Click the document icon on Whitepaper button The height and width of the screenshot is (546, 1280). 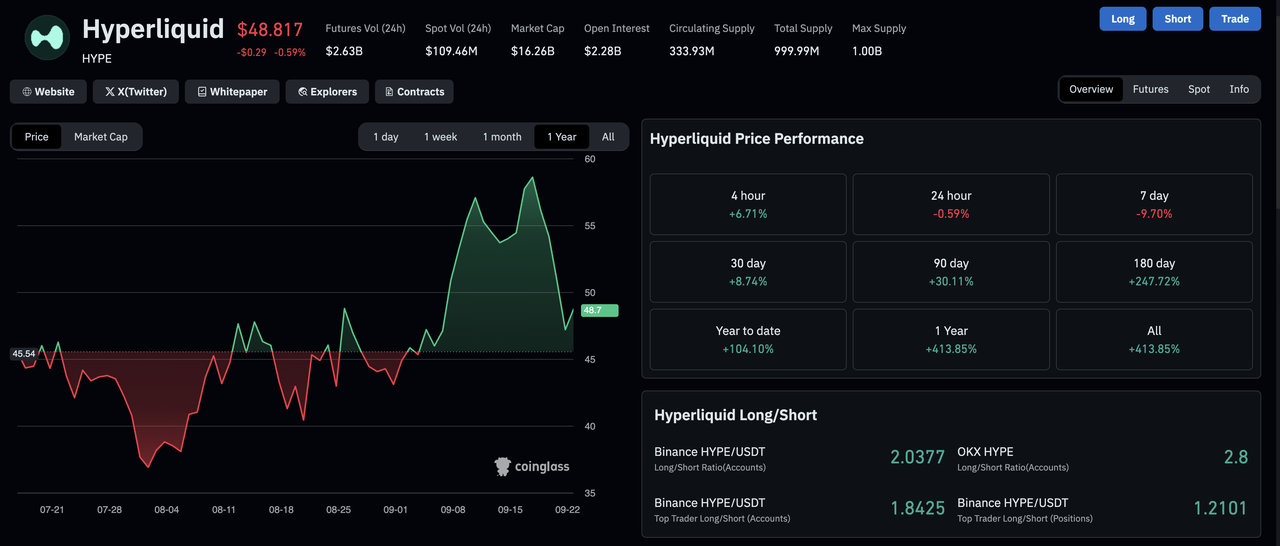[202, 92]
